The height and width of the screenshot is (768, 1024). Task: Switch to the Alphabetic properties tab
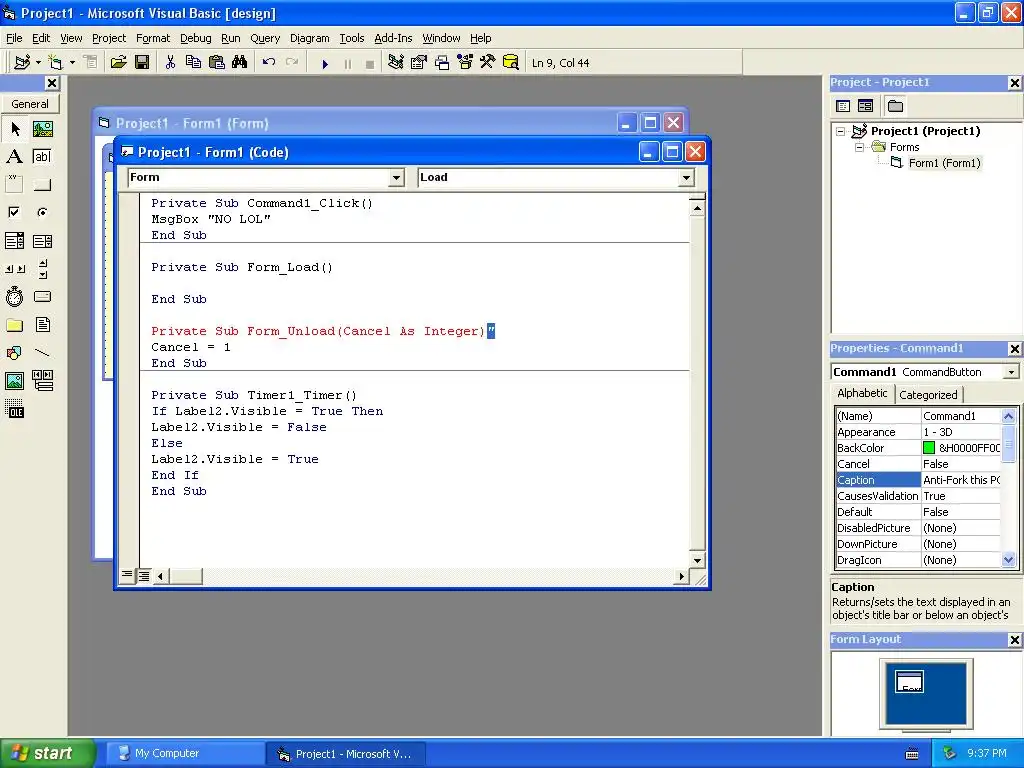coord(862,393)
